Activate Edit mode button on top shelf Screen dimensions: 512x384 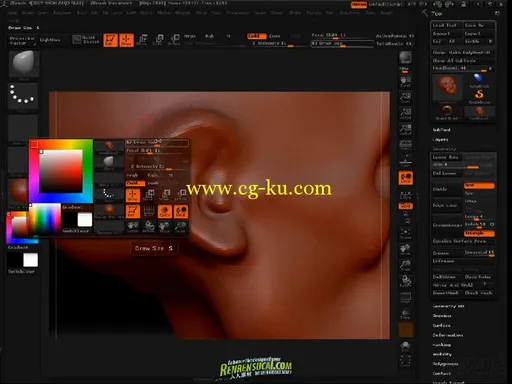pos(110,40)
